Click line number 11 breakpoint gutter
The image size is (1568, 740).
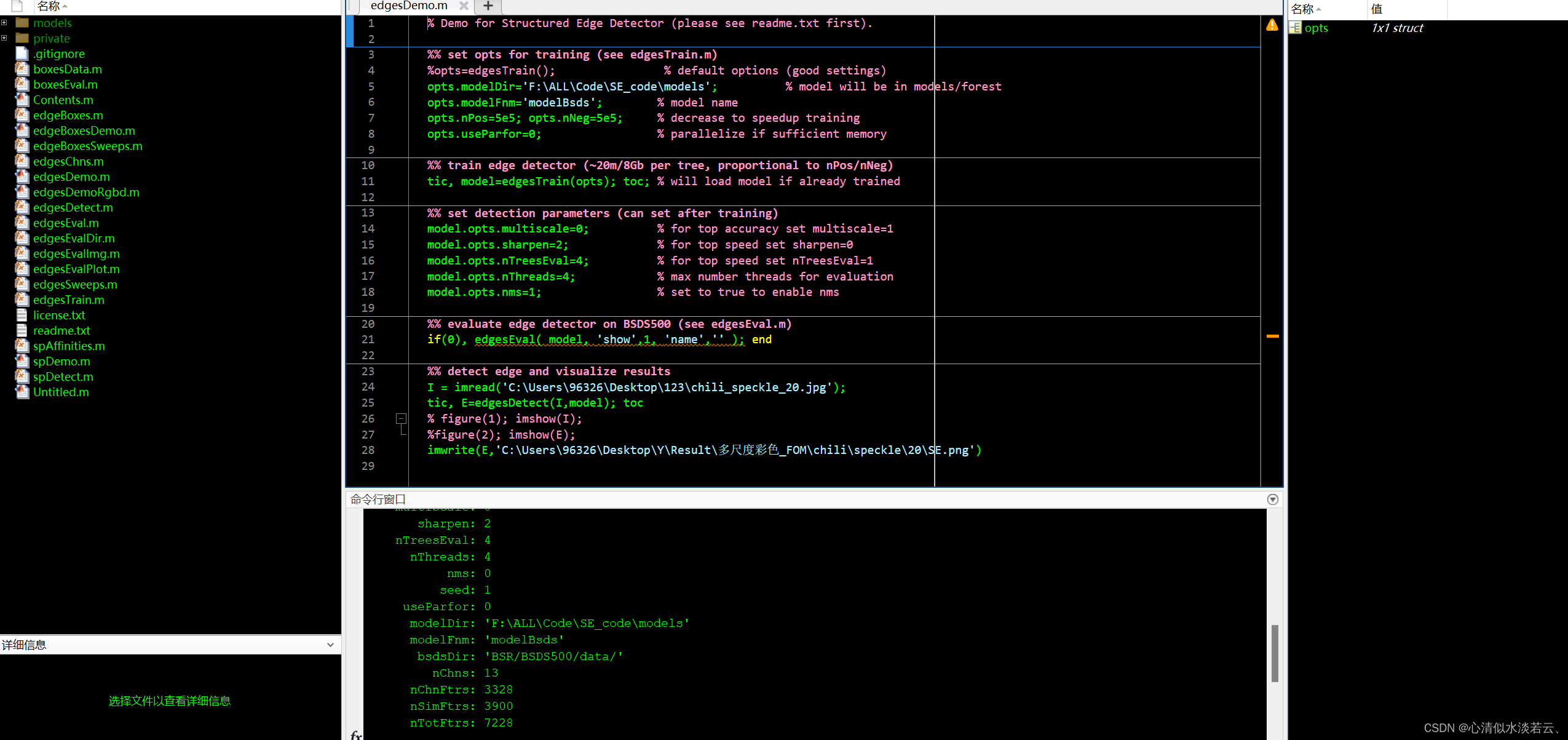tap(368, 181)
